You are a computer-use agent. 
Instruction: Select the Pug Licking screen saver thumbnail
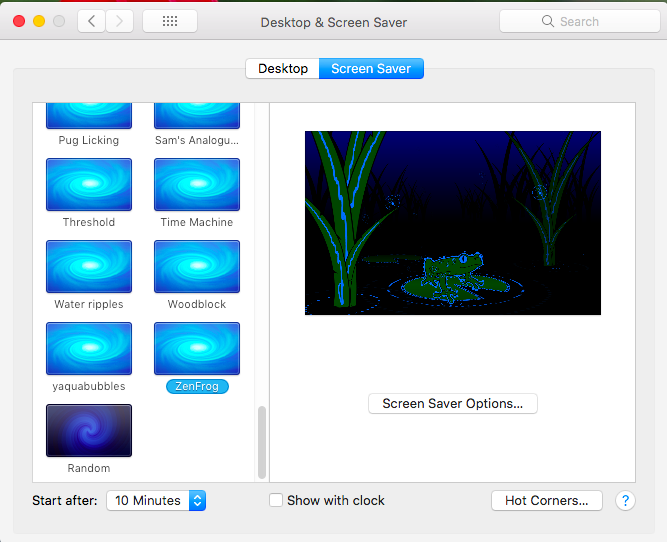point(89,116)
